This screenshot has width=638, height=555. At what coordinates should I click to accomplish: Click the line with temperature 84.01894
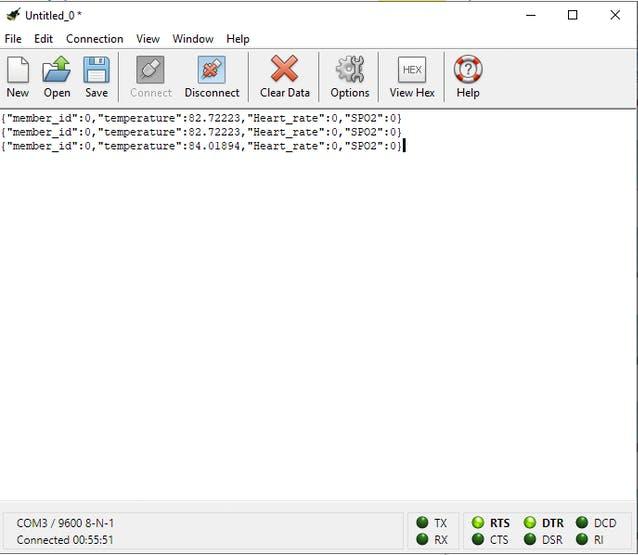coord(201,146)
